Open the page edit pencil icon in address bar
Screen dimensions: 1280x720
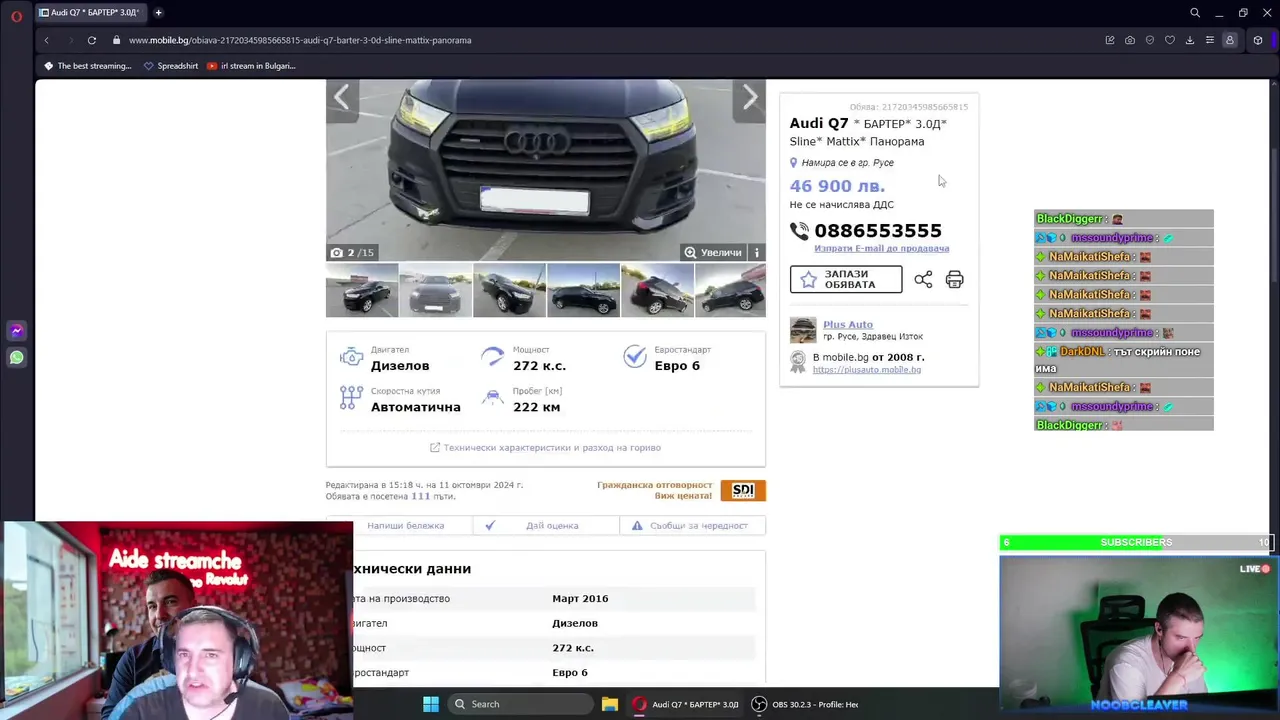tap(1110, 40)
